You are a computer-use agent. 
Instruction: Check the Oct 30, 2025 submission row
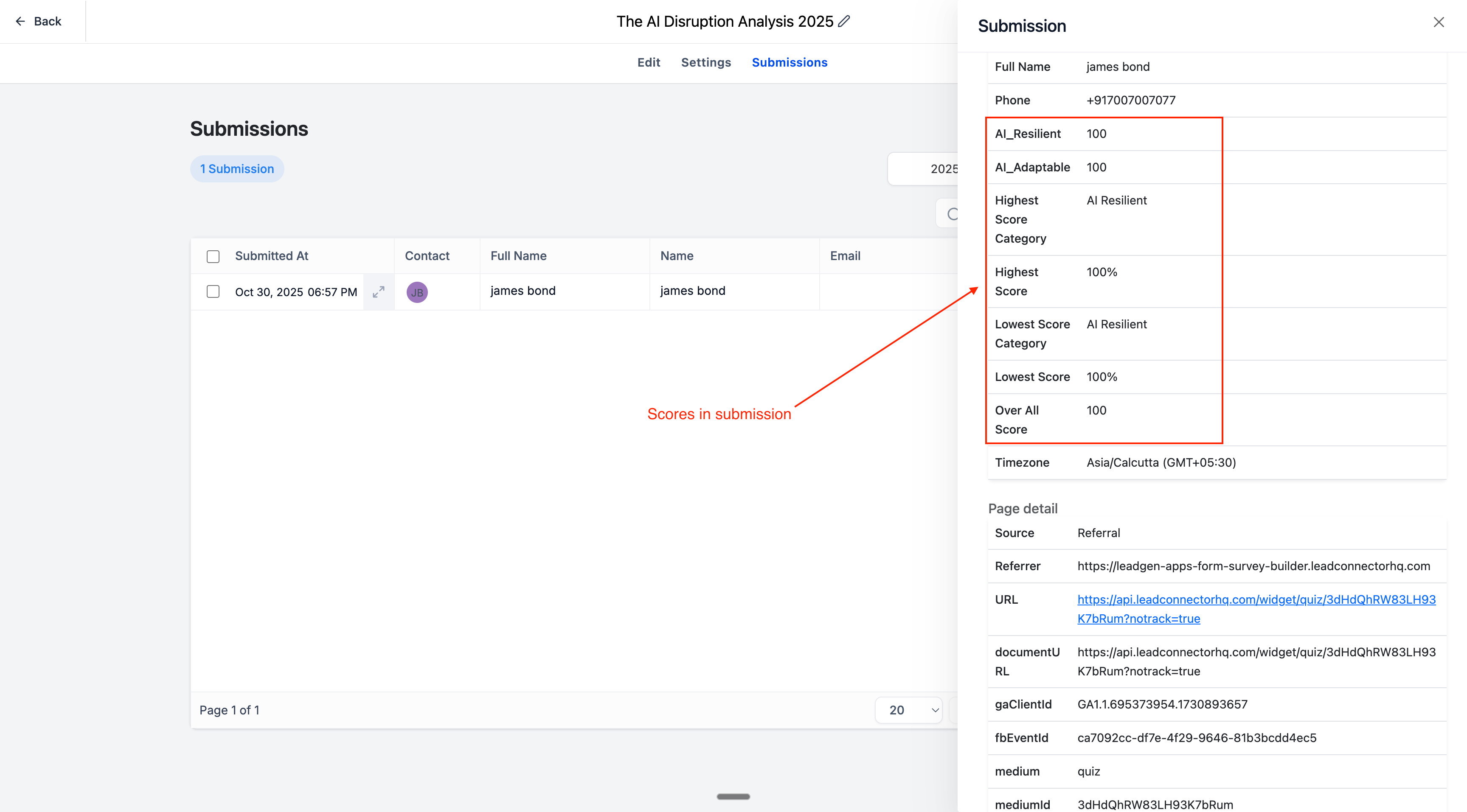(x=213, y=292)
